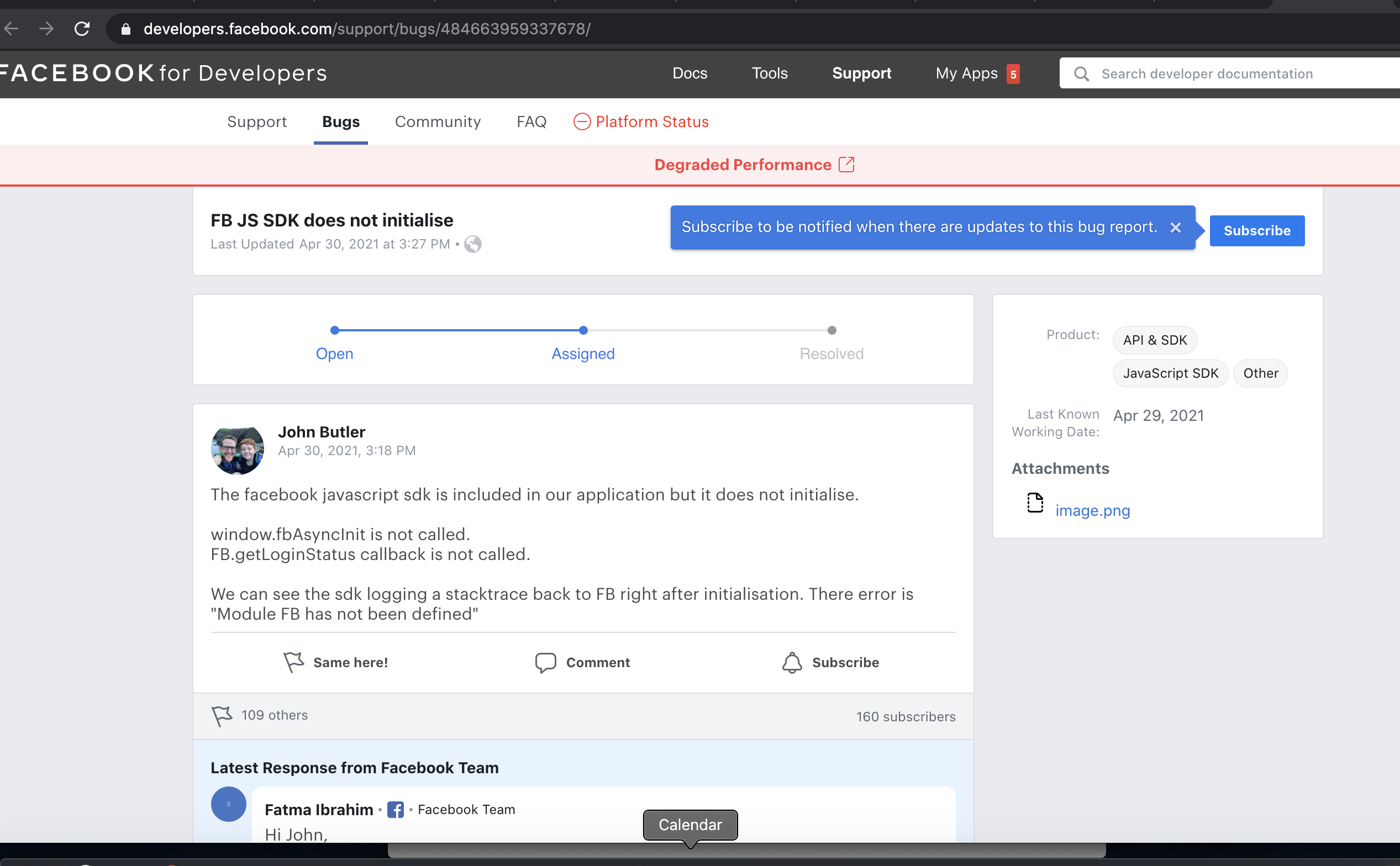
Task: Dismiss the subscribe notification tooltip
Action: click(1176, 228)
